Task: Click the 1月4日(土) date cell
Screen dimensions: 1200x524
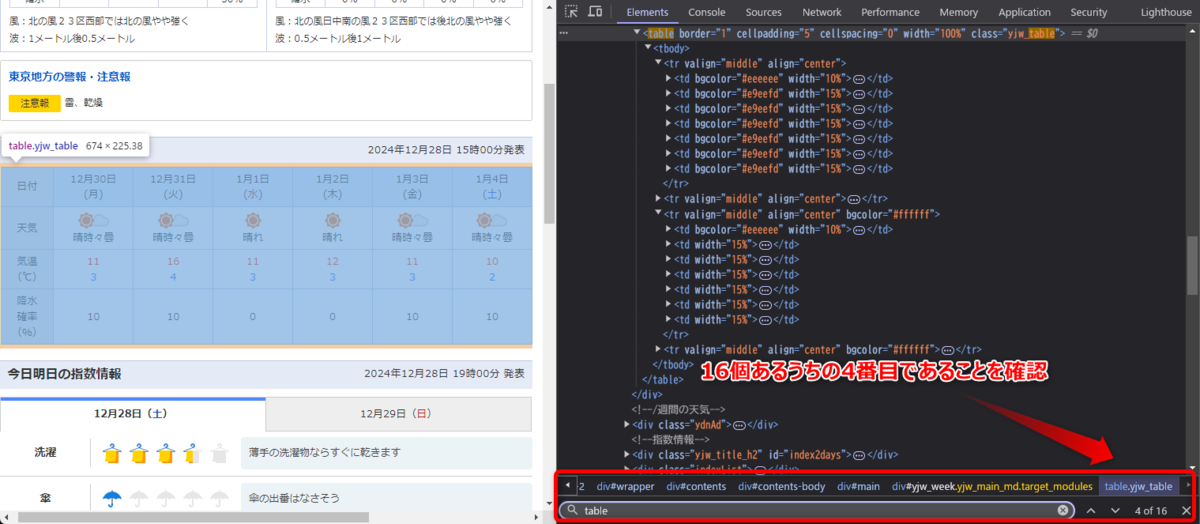Action: pos(492,185)
